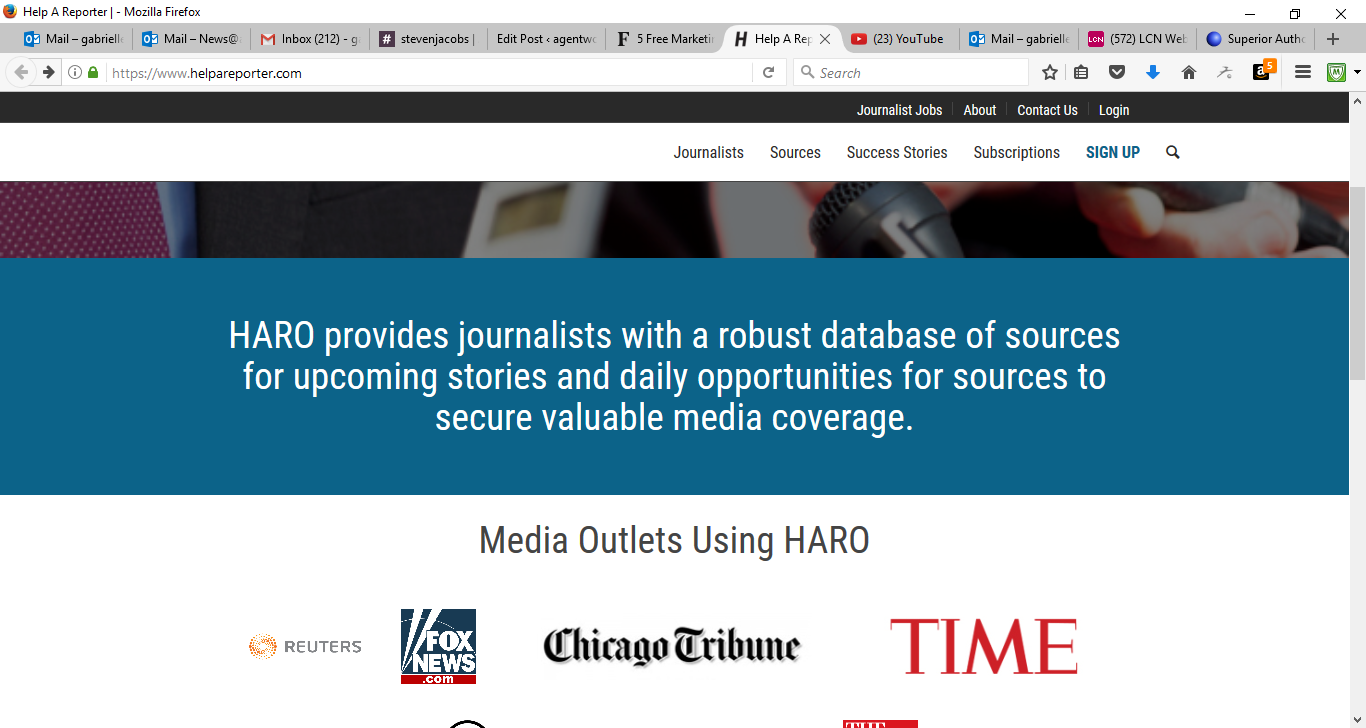Switch to the Mail – News tab
Viewport: 1366px width, 728px height.
coord(191,39)
